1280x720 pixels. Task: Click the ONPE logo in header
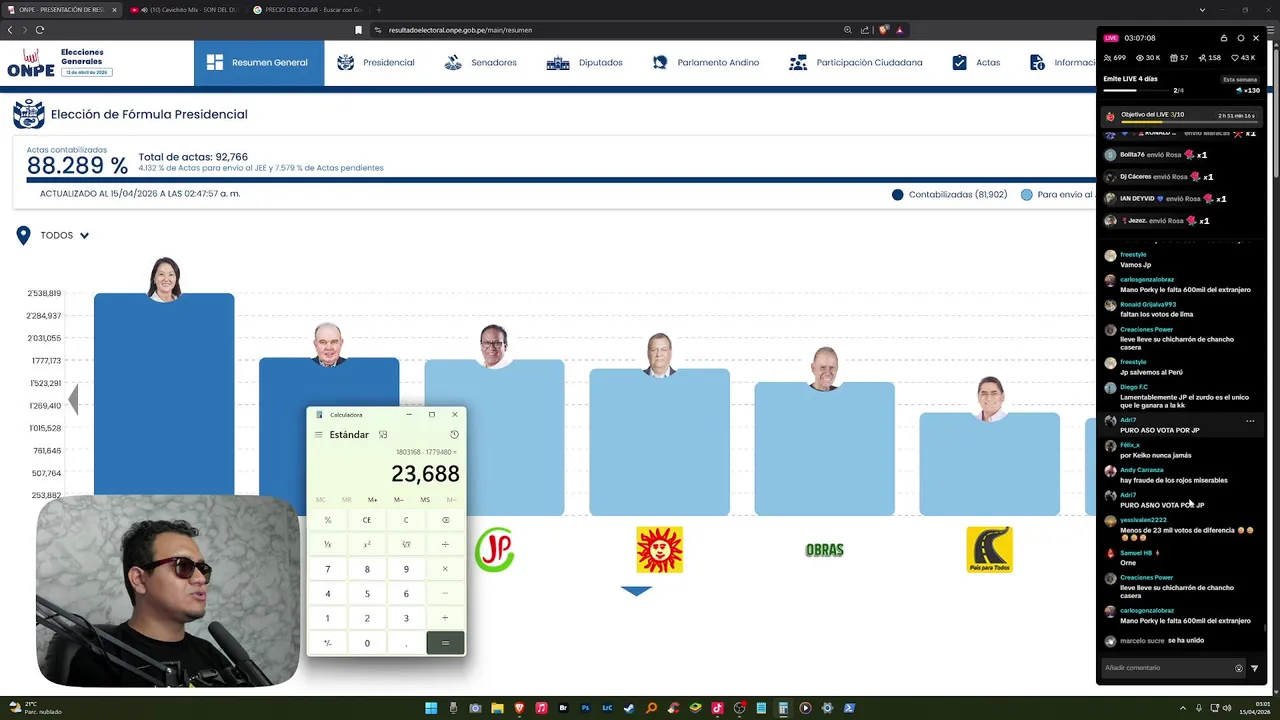click(31, 63)
